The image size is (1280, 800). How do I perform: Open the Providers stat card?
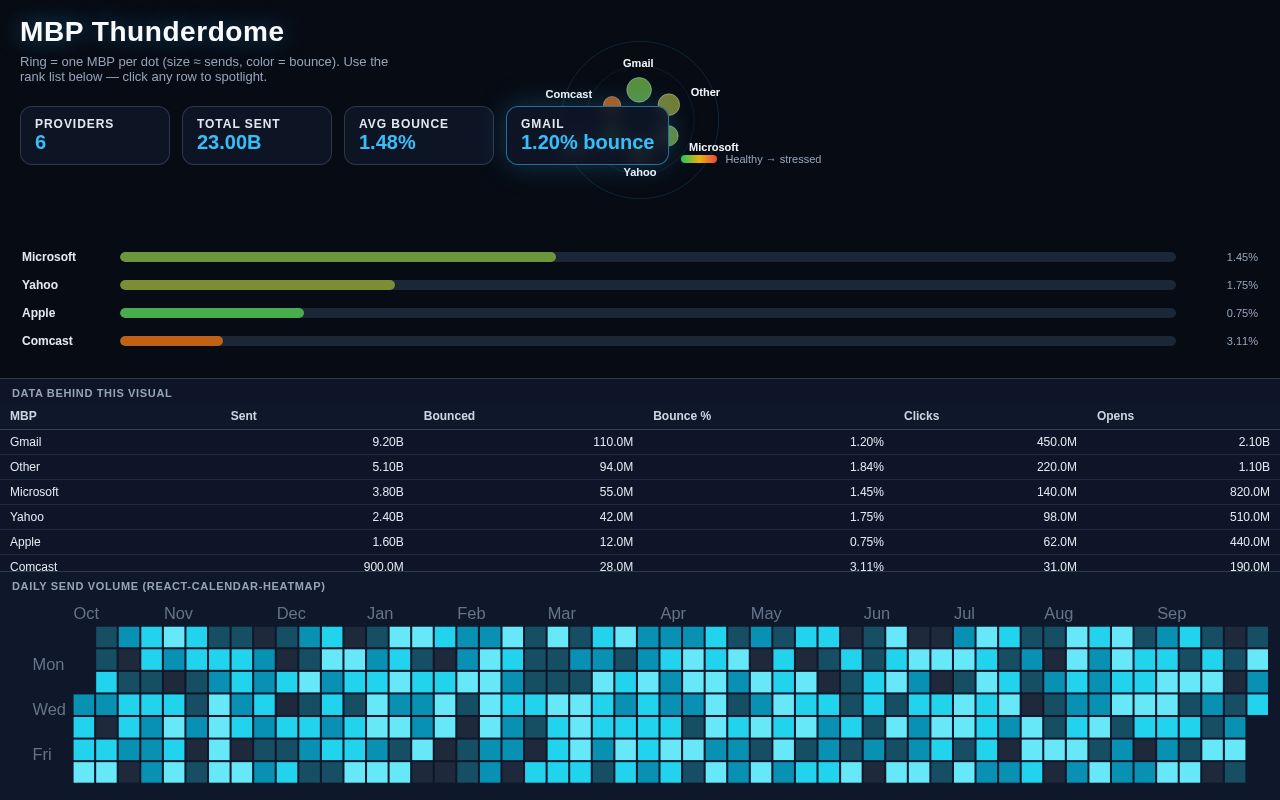95,135
